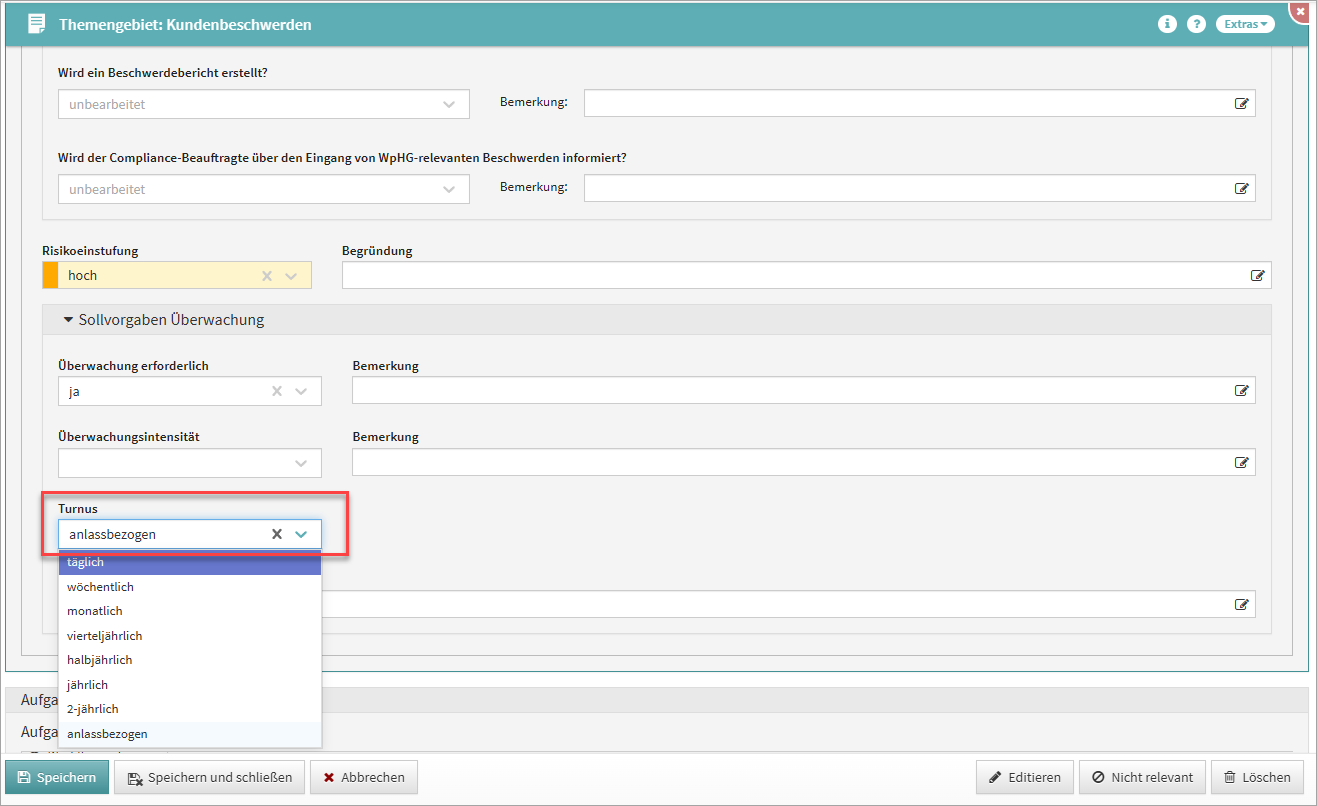Collapse the Sollvorgaben Überwachung section
1317x806 pixels.
point(69,320)
